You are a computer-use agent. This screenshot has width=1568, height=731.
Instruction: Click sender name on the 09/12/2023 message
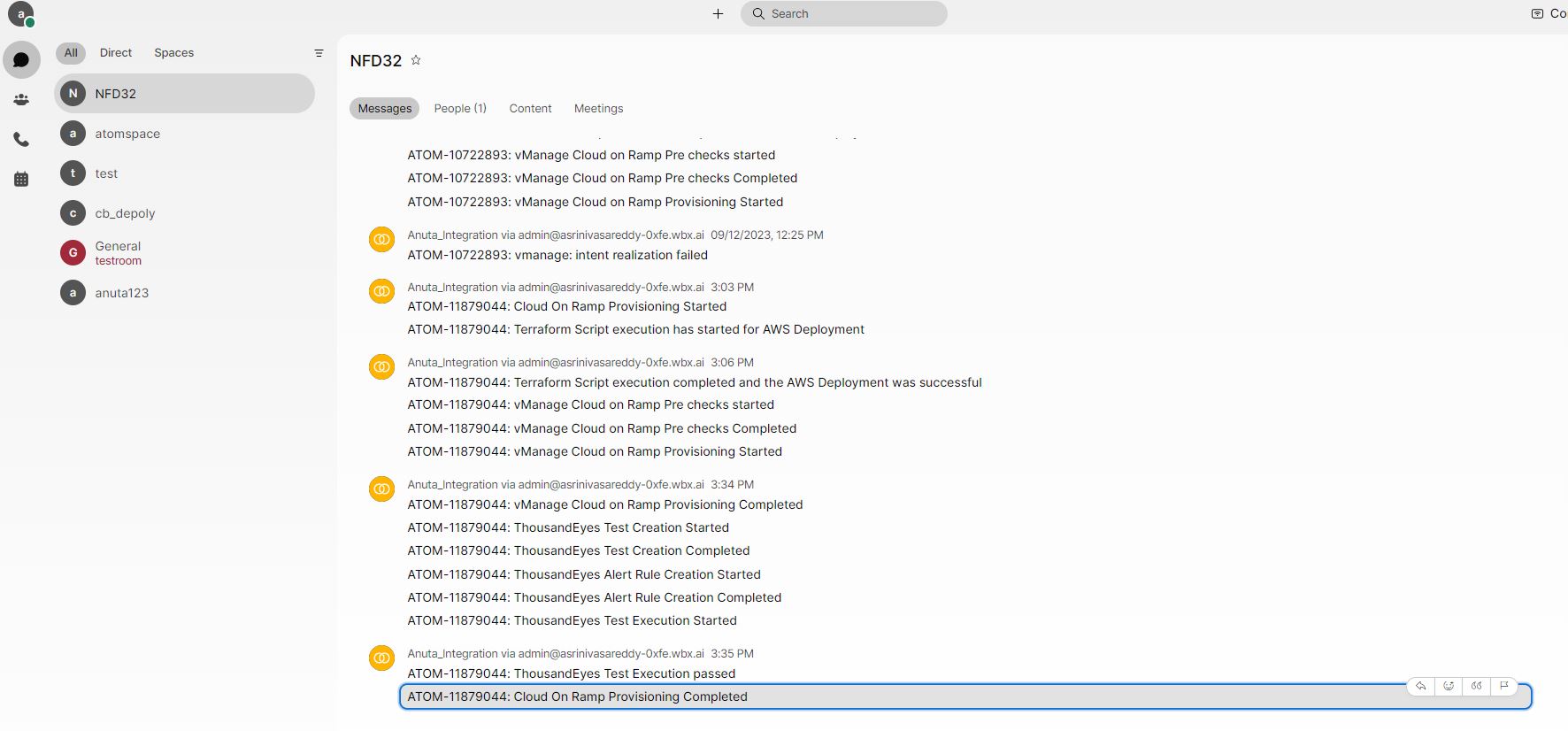click(x=556, y=235)
